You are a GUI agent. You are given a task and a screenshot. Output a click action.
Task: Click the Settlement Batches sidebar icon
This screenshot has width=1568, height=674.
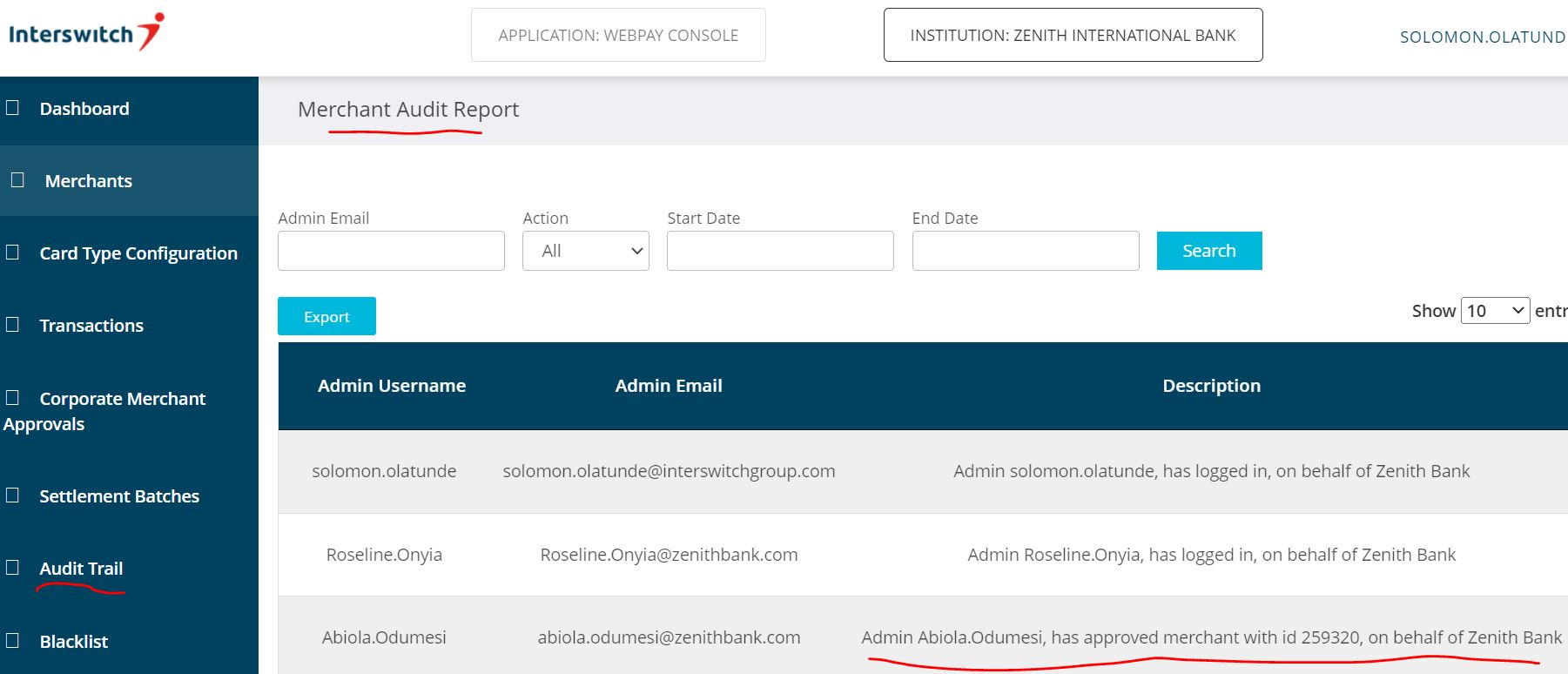[13, 495]
